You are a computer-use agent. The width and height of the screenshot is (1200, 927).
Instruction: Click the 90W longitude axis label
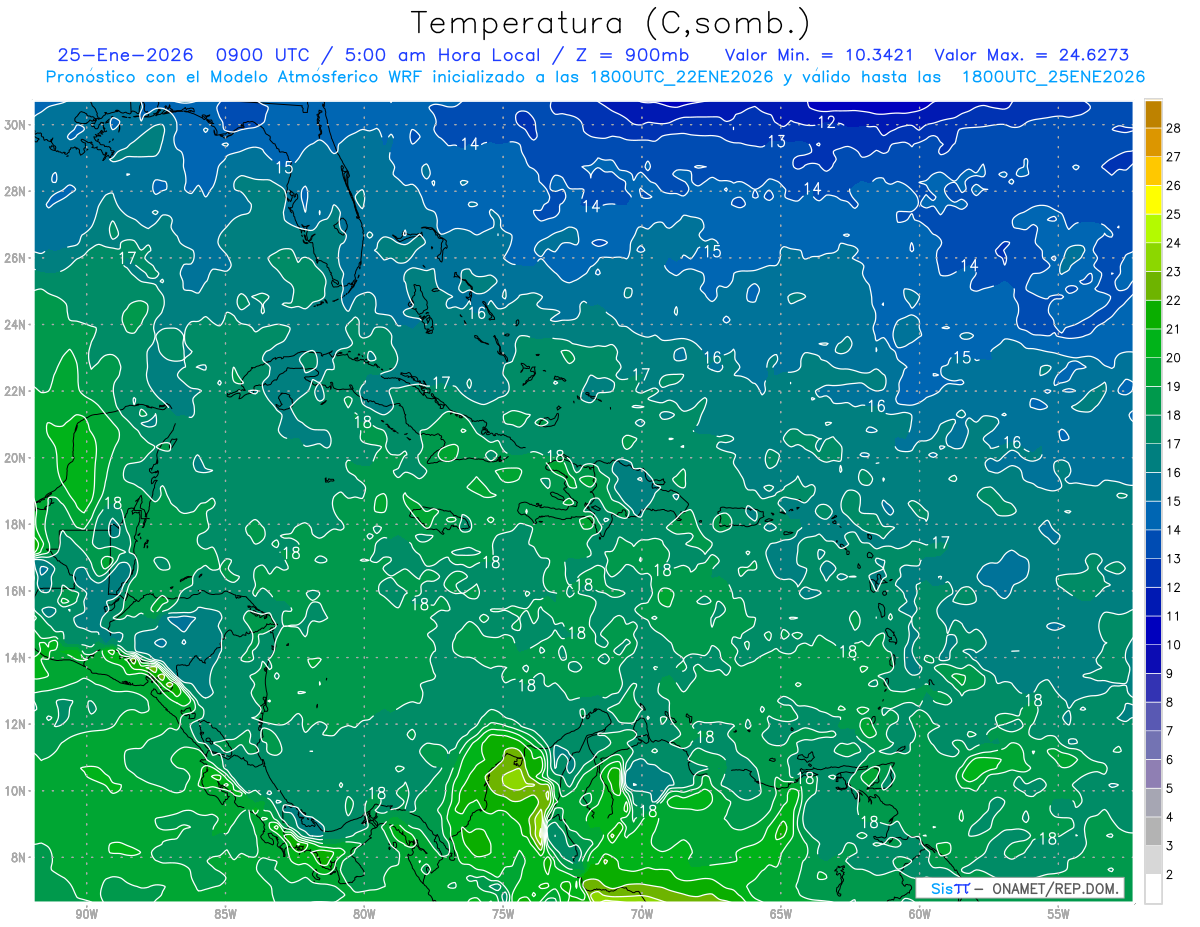coord(87,914)
